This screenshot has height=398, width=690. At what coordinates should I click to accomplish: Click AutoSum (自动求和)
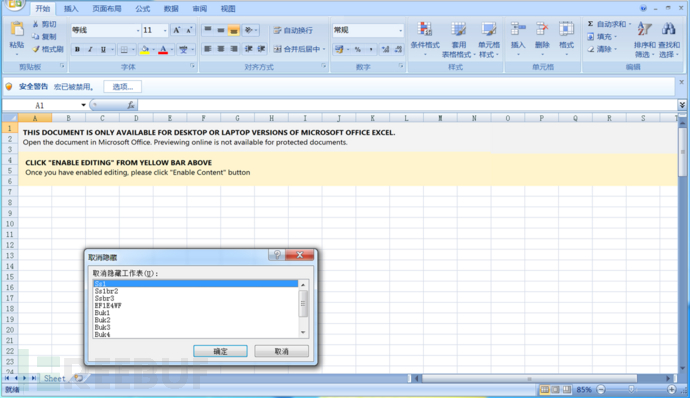click(609, 24)
